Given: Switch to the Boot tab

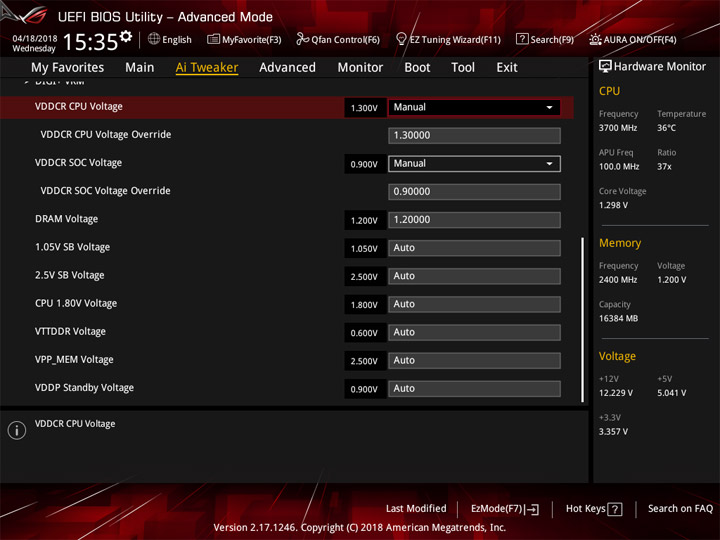Looking at the screenshot, I should (417, 68).
